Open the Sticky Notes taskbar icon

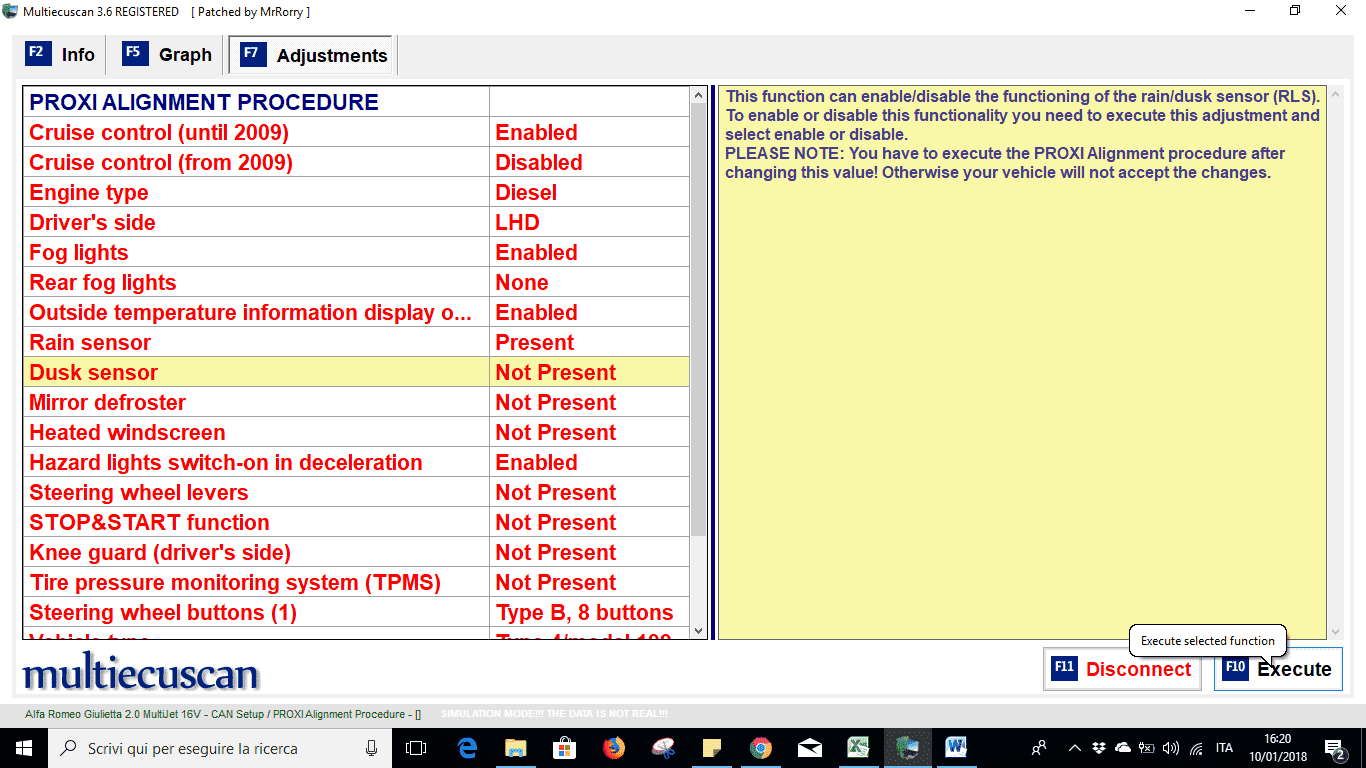point(712,748)
